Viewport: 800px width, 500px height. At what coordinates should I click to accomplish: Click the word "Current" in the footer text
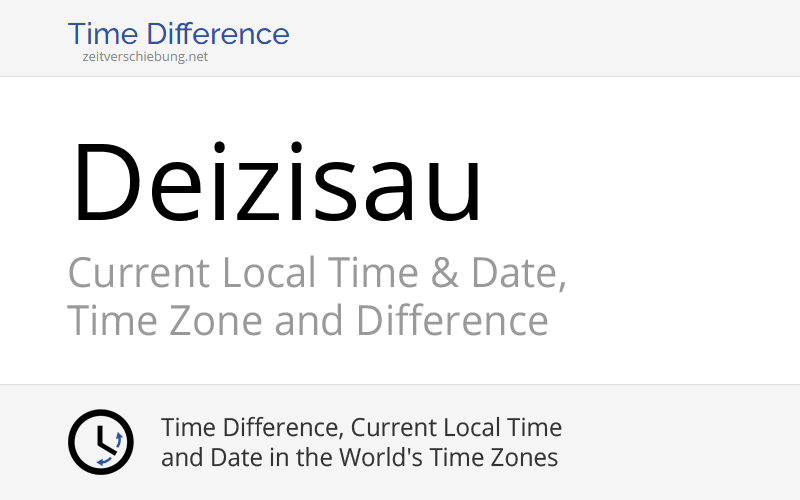(x=398, y=428)
